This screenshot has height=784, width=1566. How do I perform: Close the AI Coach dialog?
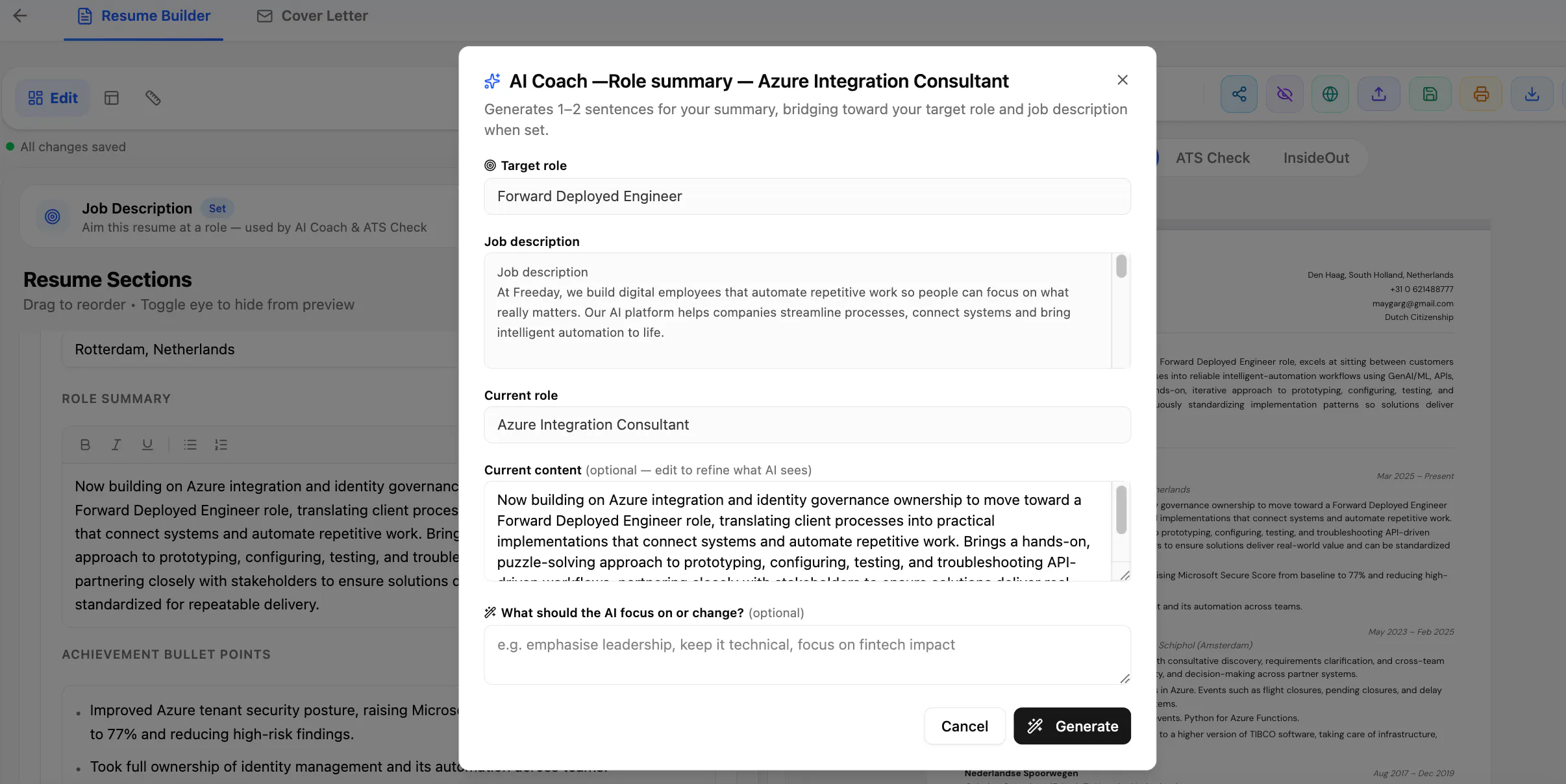click(1123, 80)
